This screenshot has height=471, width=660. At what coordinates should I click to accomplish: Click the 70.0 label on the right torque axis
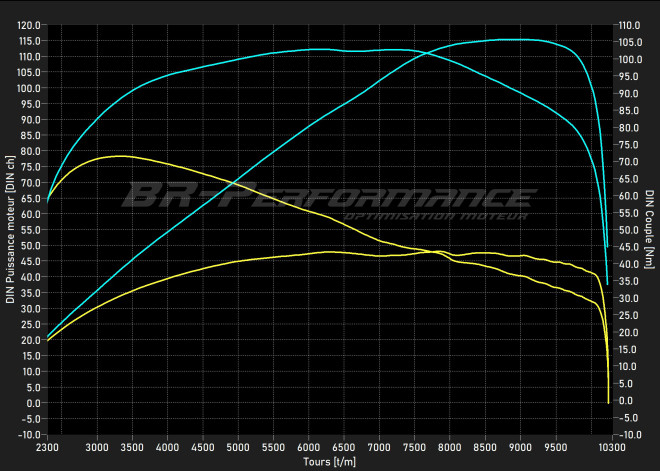pos(628,162)
